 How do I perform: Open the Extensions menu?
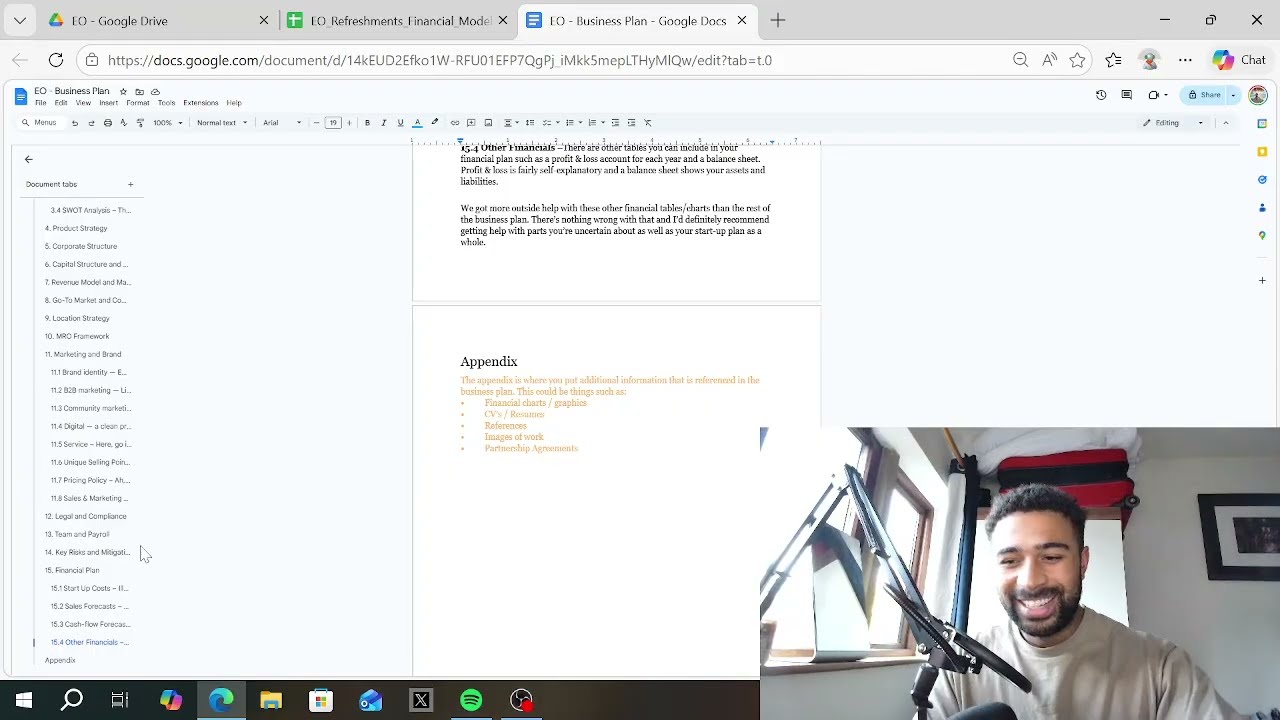(x=200, y=103)
